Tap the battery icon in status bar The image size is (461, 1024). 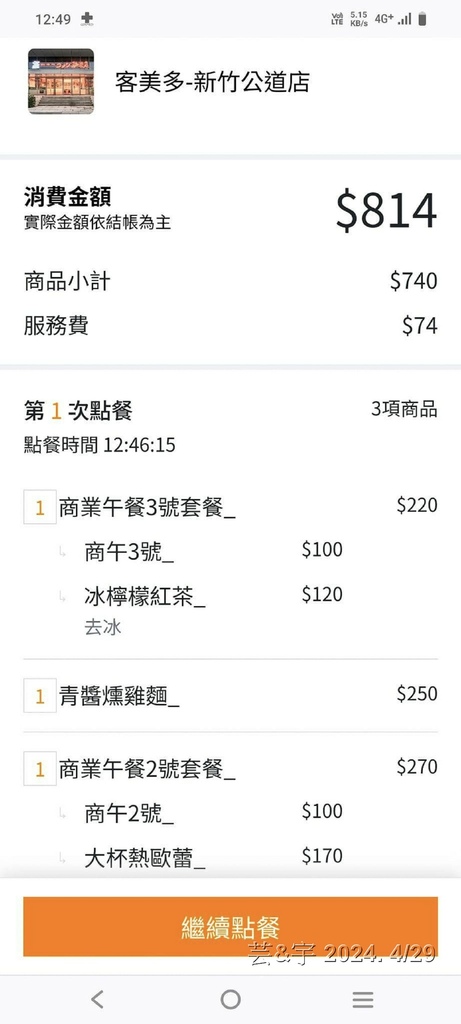[422, 19]
